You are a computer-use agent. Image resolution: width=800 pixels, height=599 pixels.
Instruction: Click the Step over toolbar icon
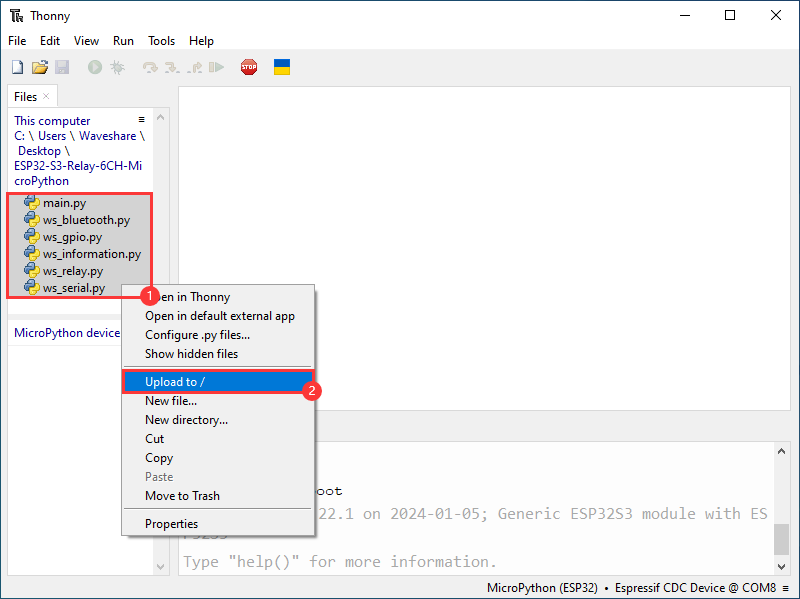[150, 67]
